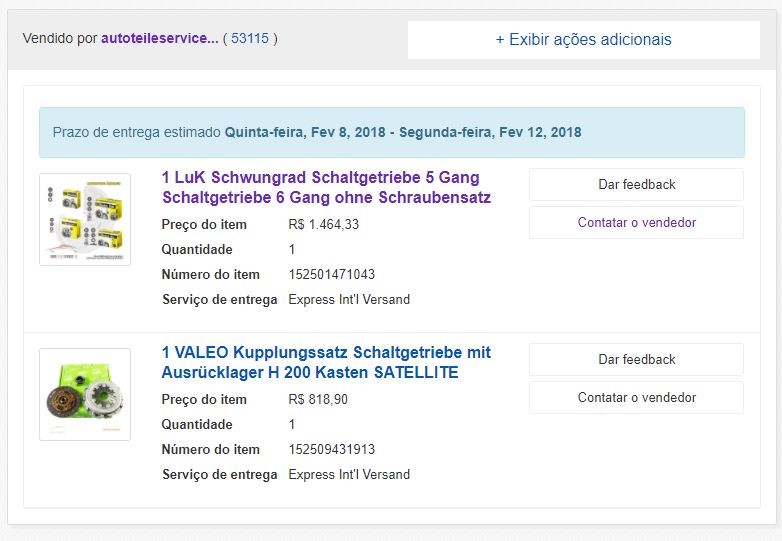Contact seller about LuK Schwungrad item
Image resolution: width=782 pixels, height=541 pixels.
(636, 222)
